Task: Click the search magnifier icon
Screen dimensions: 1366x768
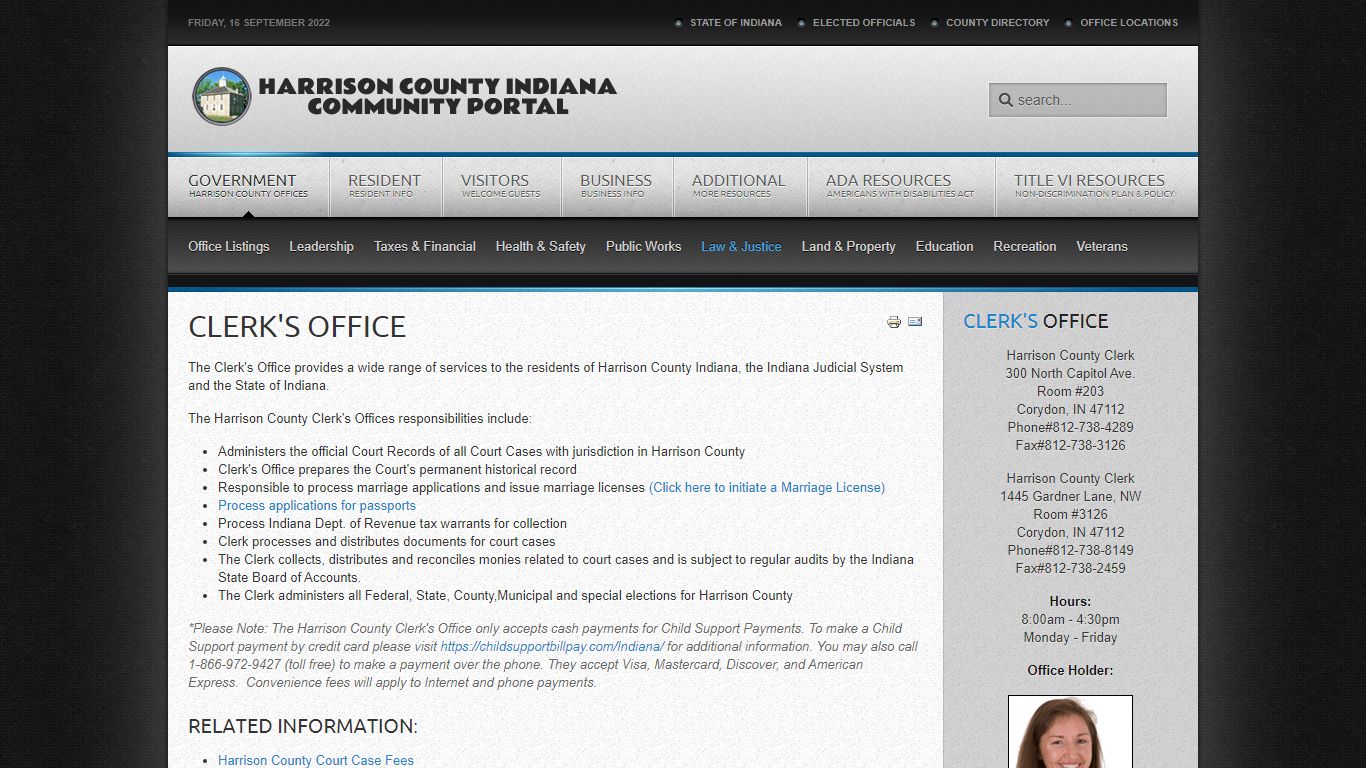Action: 1006,100
